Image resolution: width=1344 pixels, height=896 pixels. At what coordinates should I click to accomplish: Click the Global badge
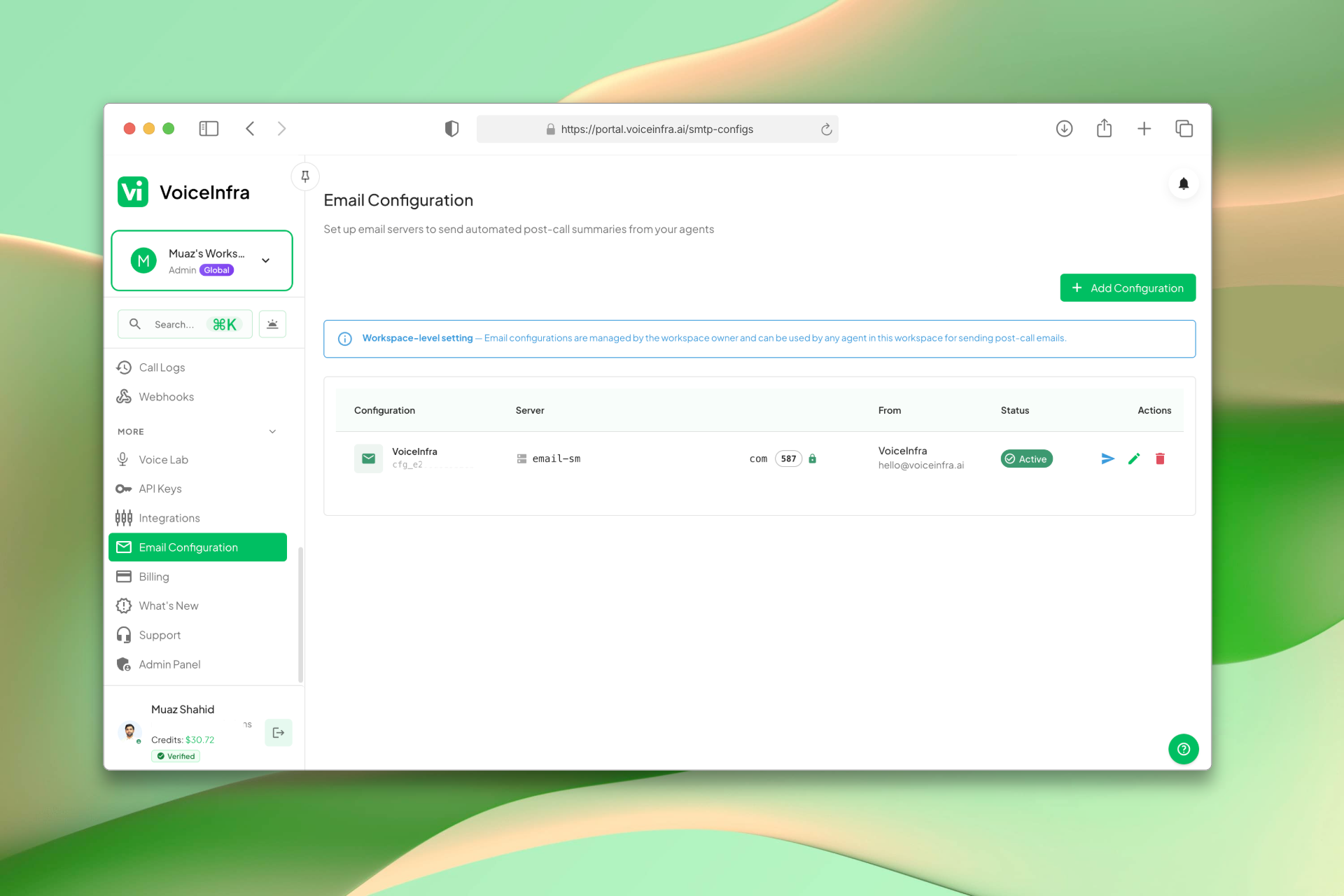(x=216, y=270)
